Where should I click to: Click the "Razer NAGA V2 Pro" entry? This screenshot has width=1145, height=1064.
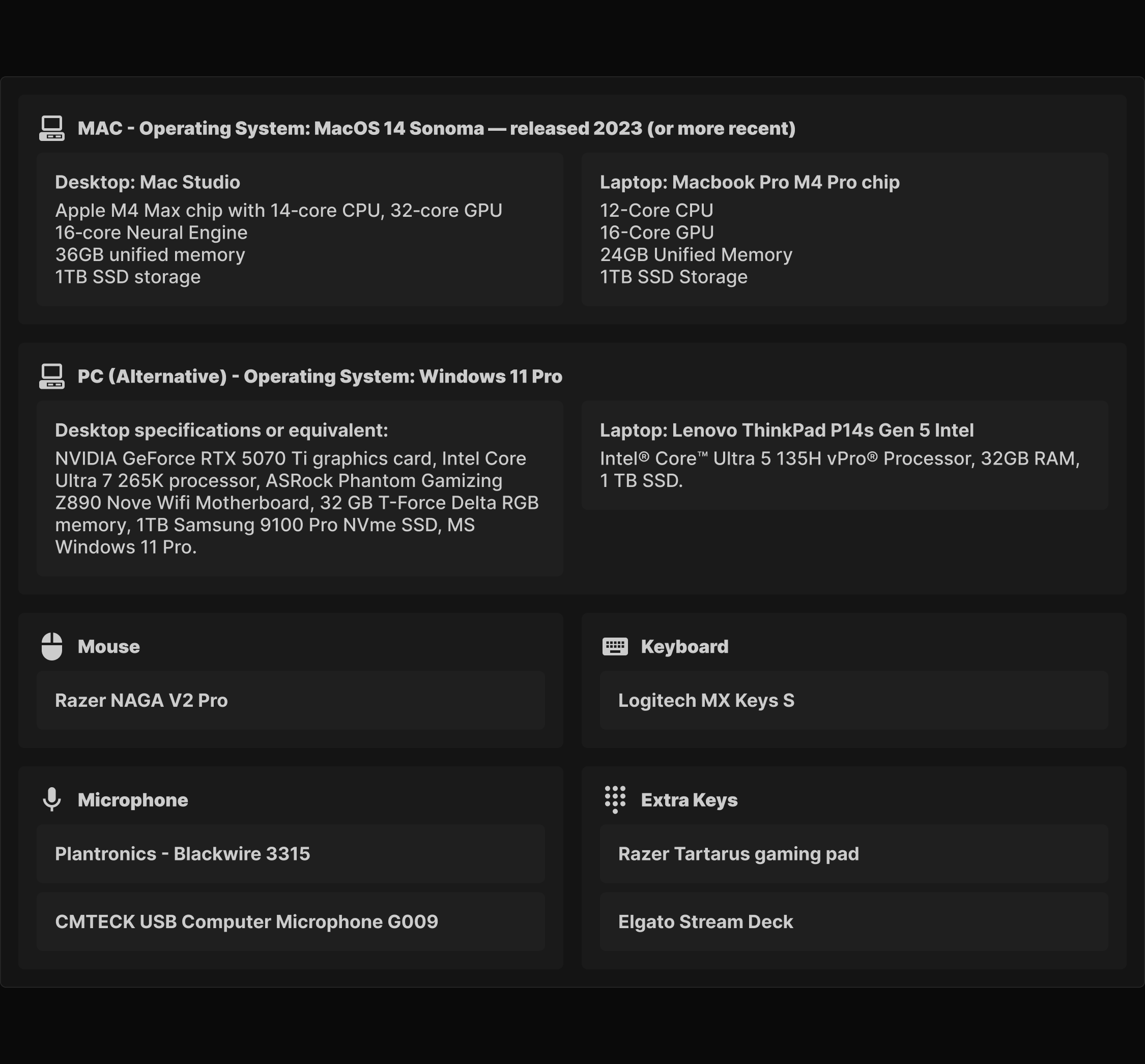(291, 701)
